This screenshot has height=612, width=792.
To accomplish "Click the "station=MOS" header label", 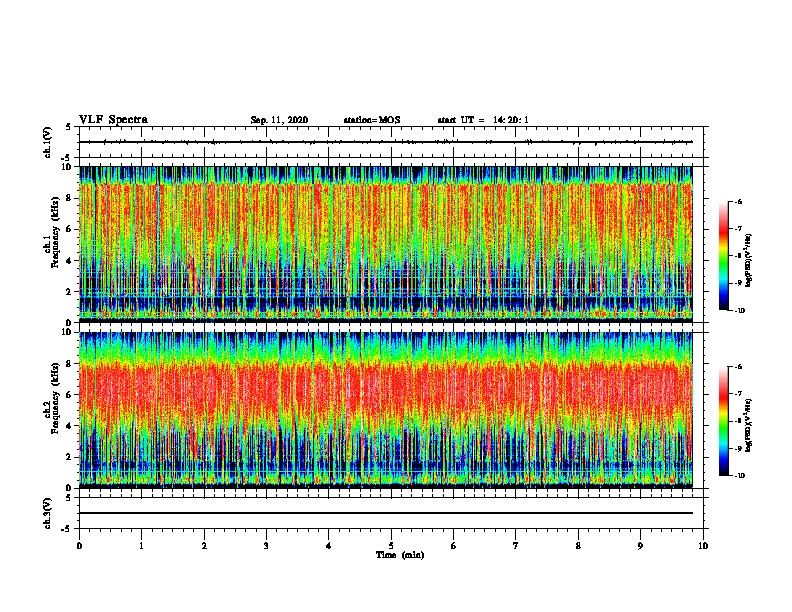I will 372,120.
